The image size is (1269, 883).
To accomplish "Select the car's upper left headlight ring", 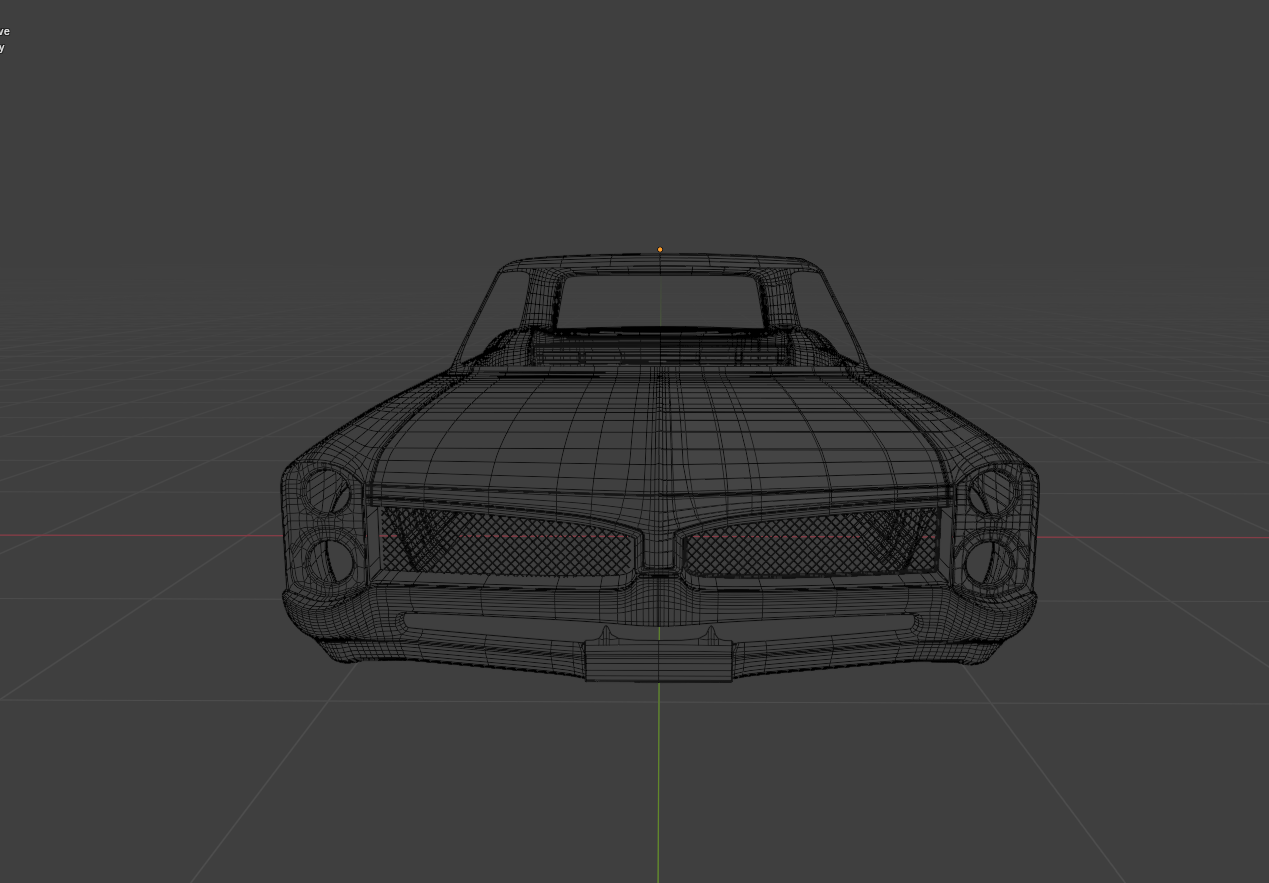I will pos(327,493).
